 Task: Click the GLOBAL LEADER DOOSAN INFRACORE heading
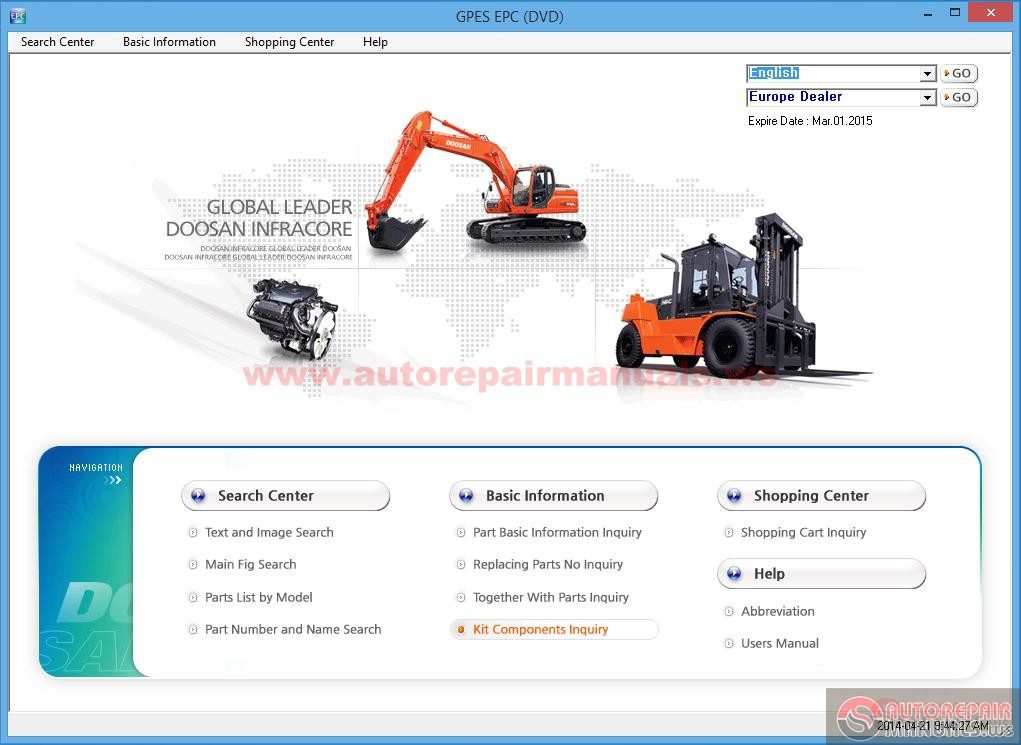pyautogui.click(x=259, y=218)
